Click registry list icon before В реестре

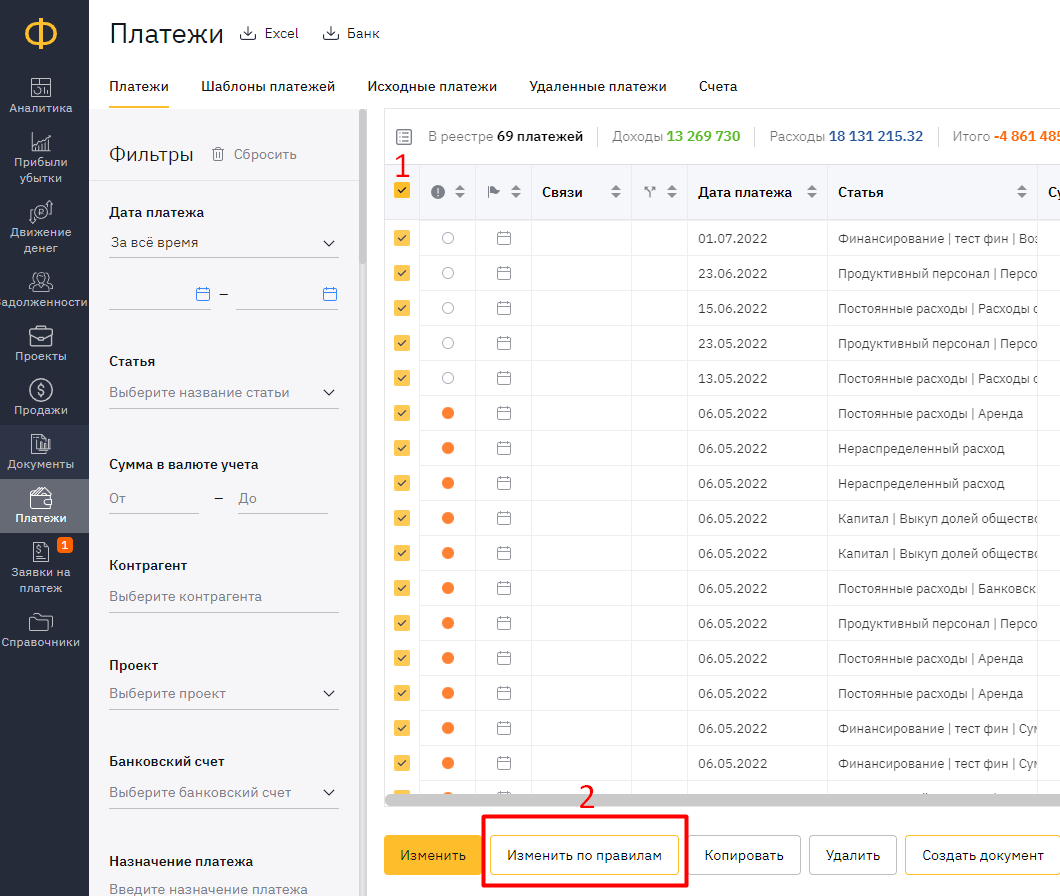click(404, 137)
